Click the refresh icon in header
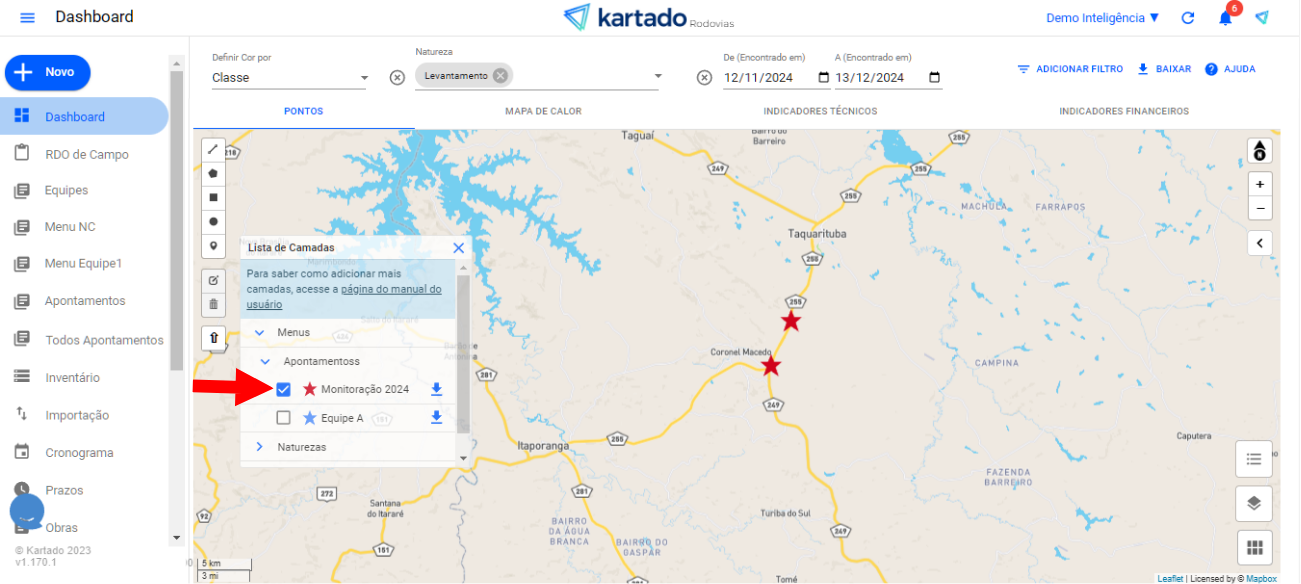 tap(1188, 18)
